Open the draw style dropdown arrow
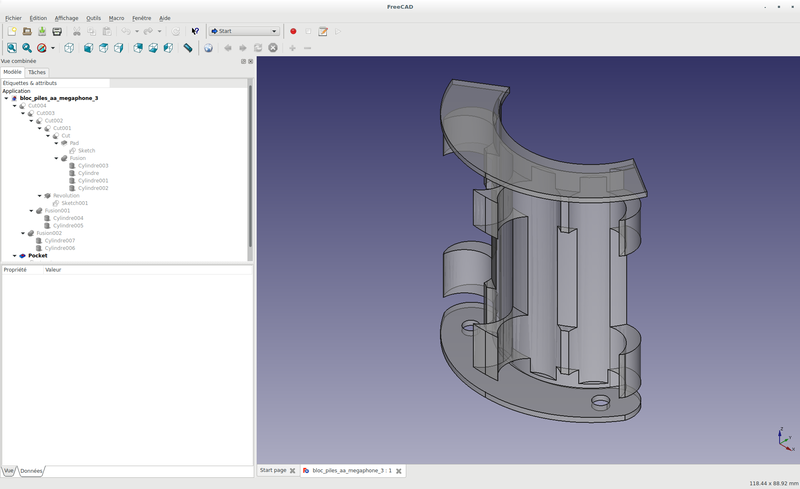Screen dimensions: 800x489 pos(53,48)
